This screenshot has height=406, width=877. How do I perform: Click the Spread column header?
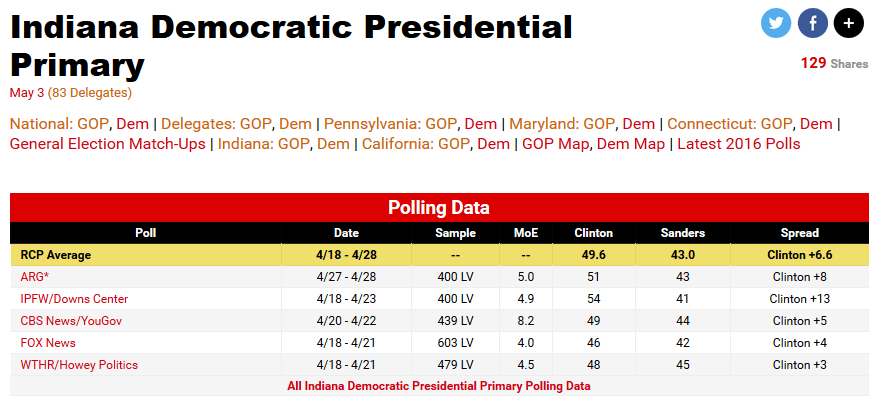pos(799,233)
